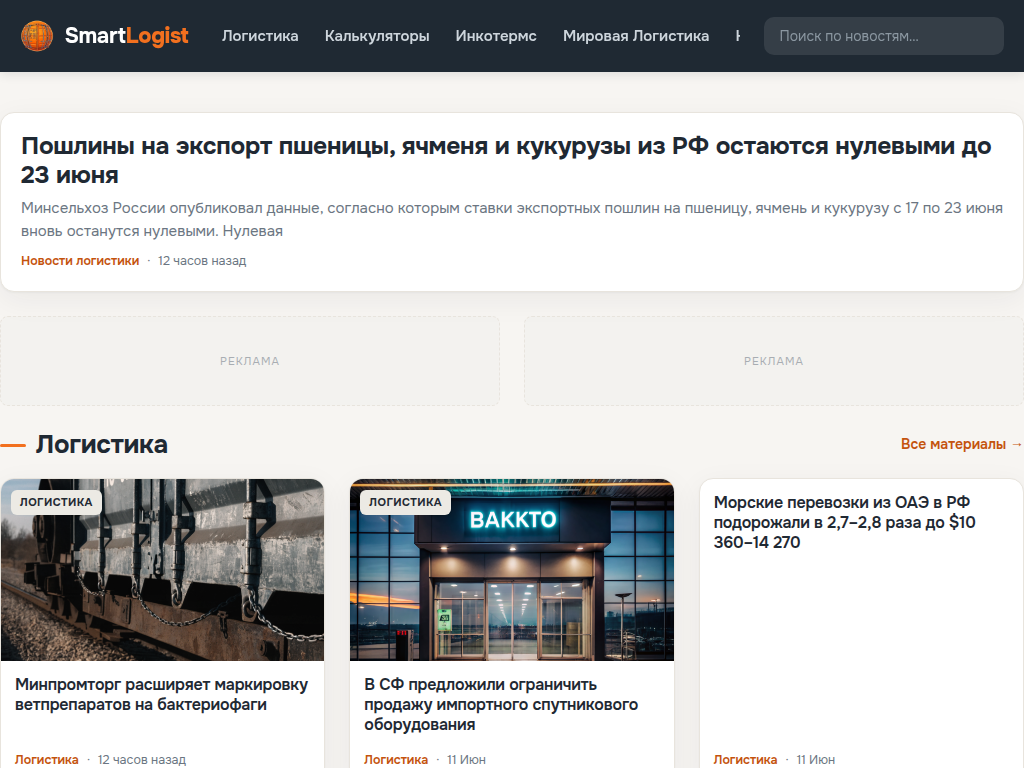Click the Минсельхоз России summary text
This screenshot has width=1024, height=768.
point(512,219)
